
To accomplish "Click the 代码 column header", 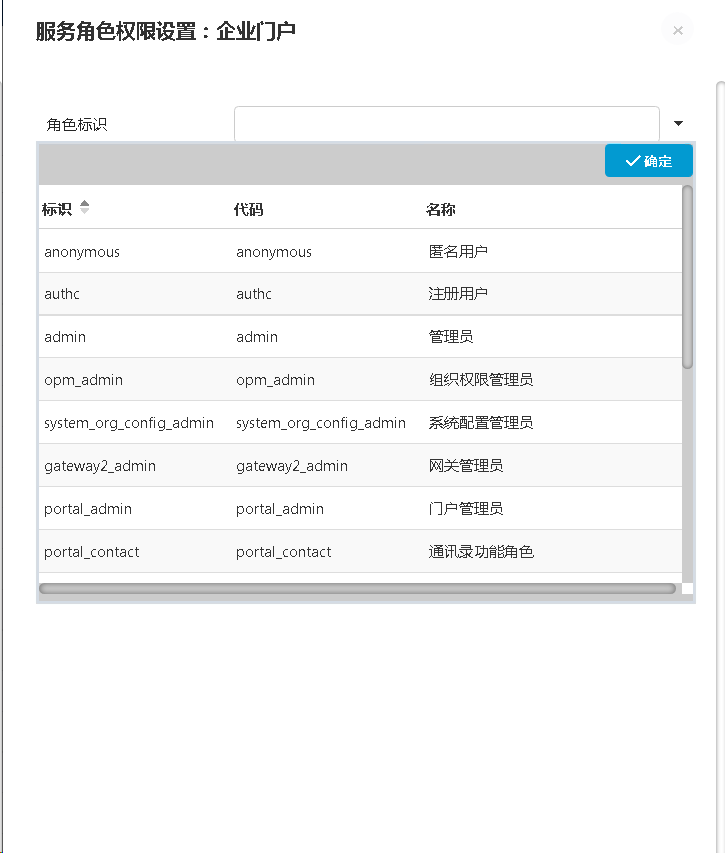I will 249,209.
